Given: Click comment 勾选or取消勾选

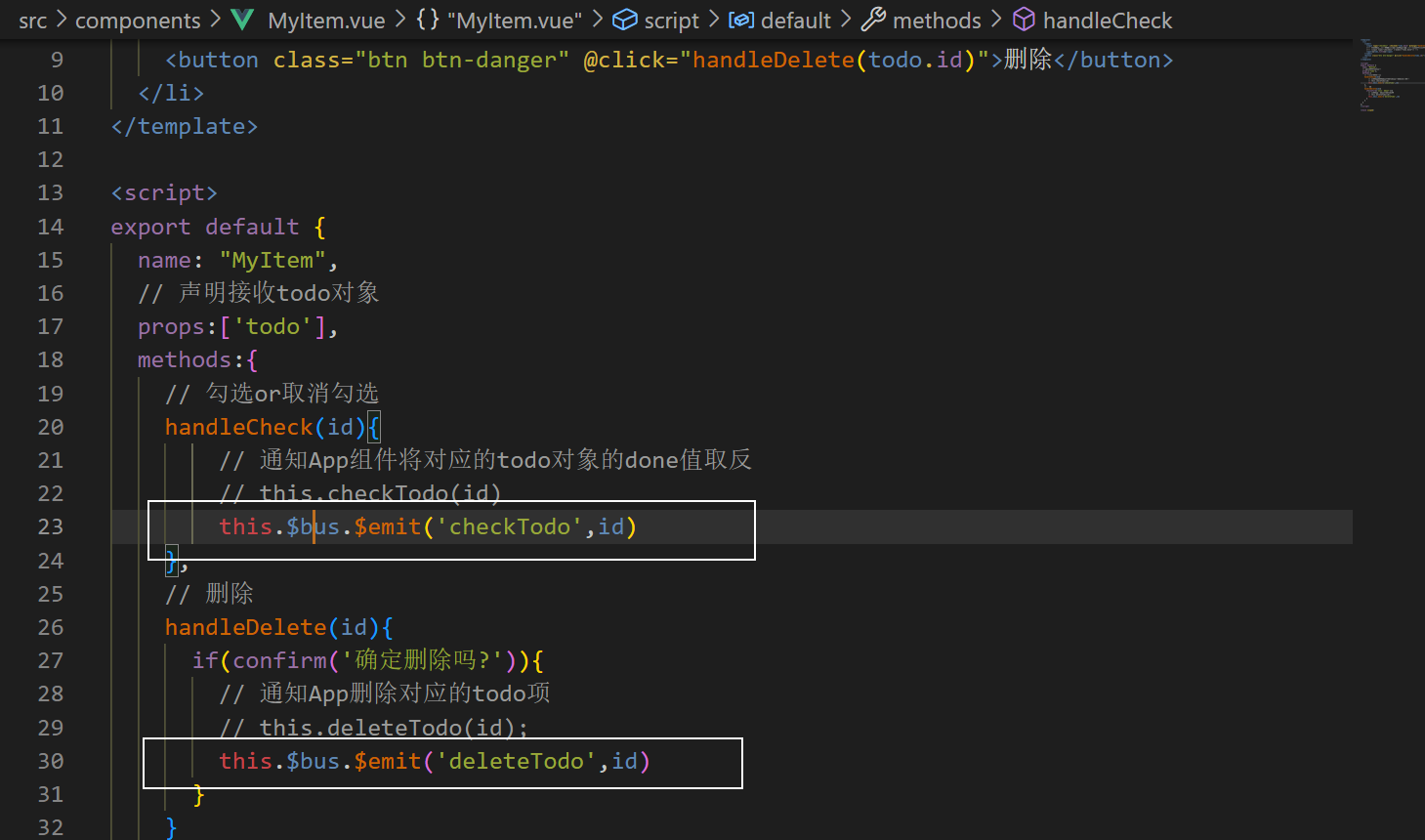Looking at the screenshot, I should pos(272,394).
